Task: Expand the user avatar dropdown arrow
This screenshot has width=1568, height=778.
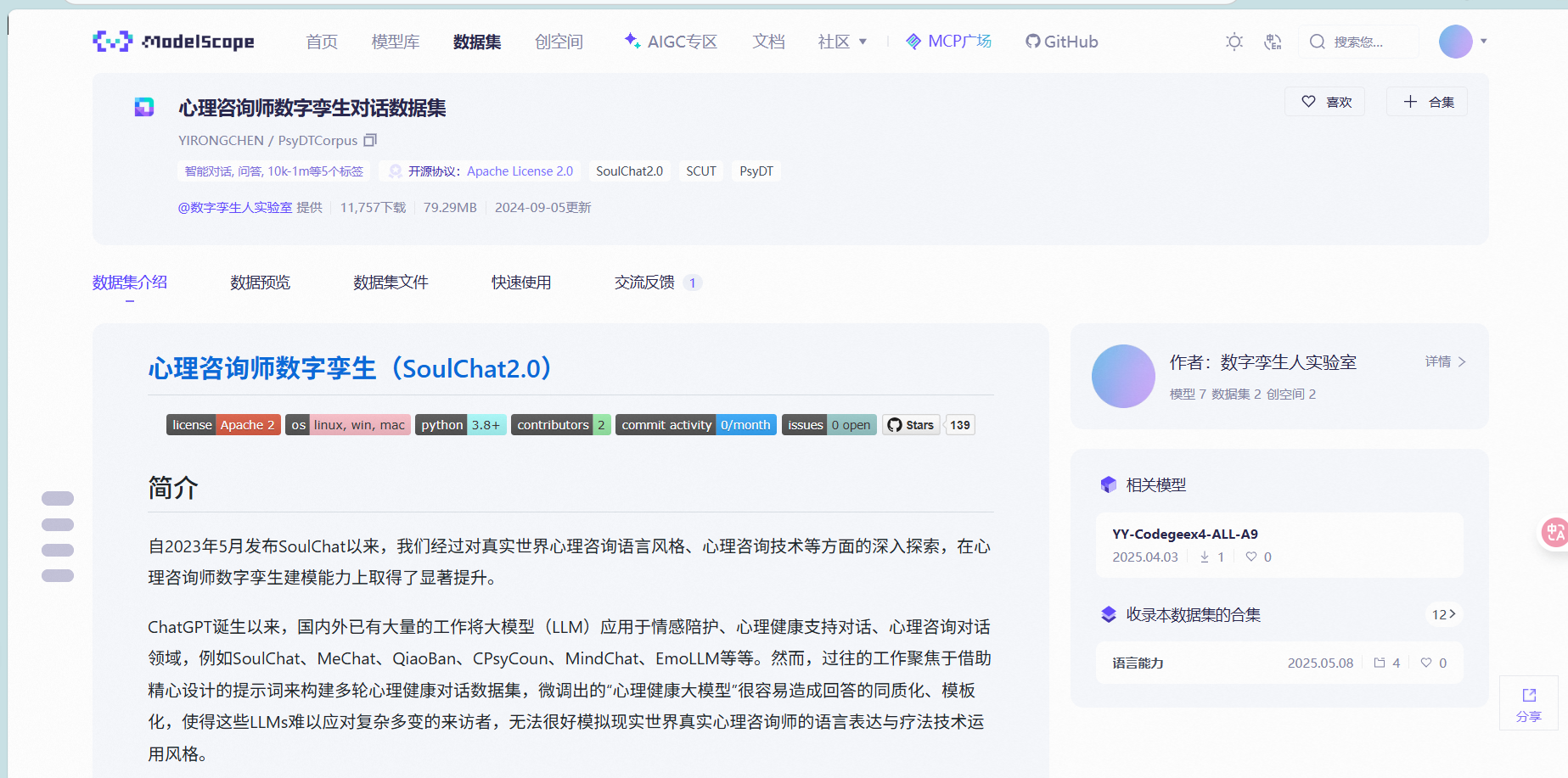Action: point(1483,42)
